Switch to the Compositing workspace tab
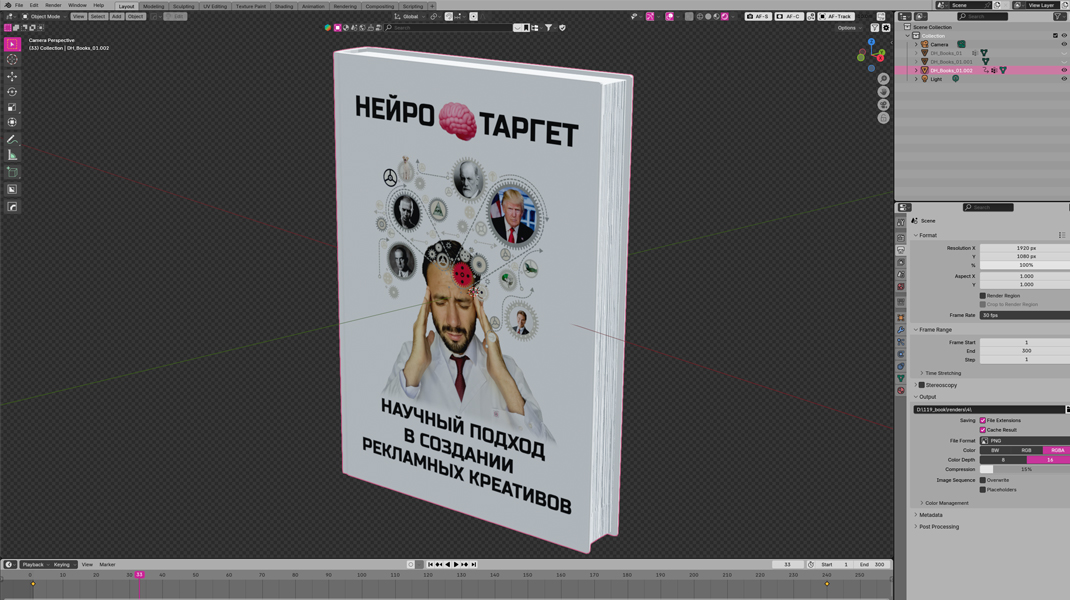Screen dimensions: 1070x600 click(x=379, y=6)
